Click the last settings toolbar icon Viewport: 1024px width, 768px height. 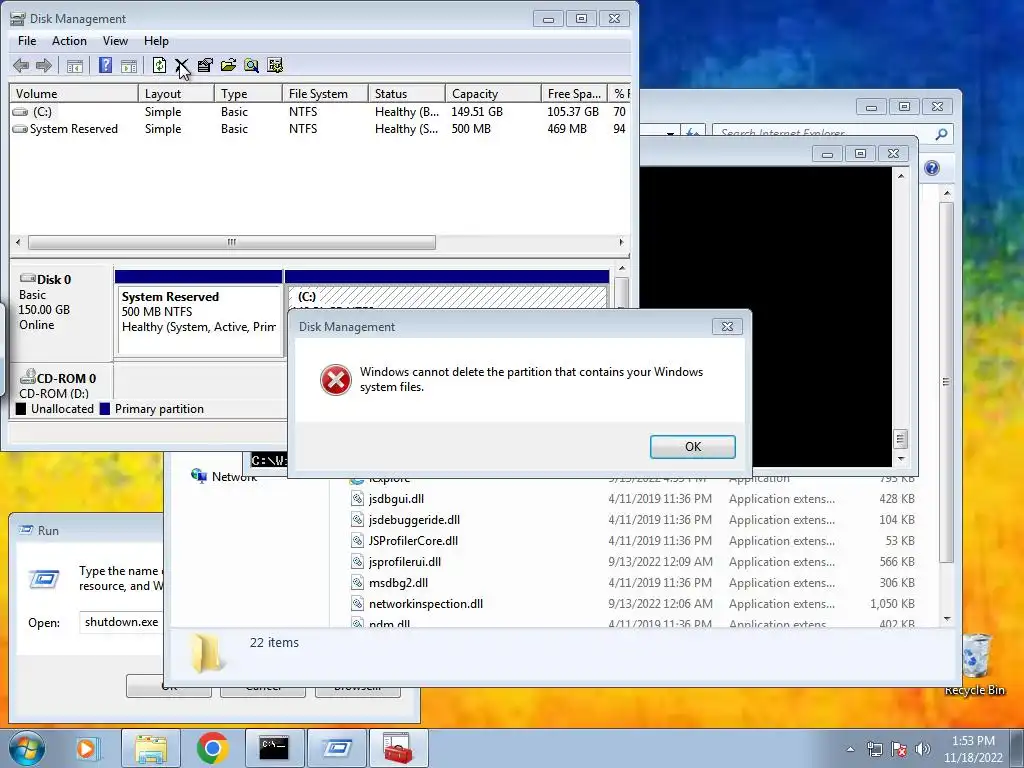(x=275, y=65)
